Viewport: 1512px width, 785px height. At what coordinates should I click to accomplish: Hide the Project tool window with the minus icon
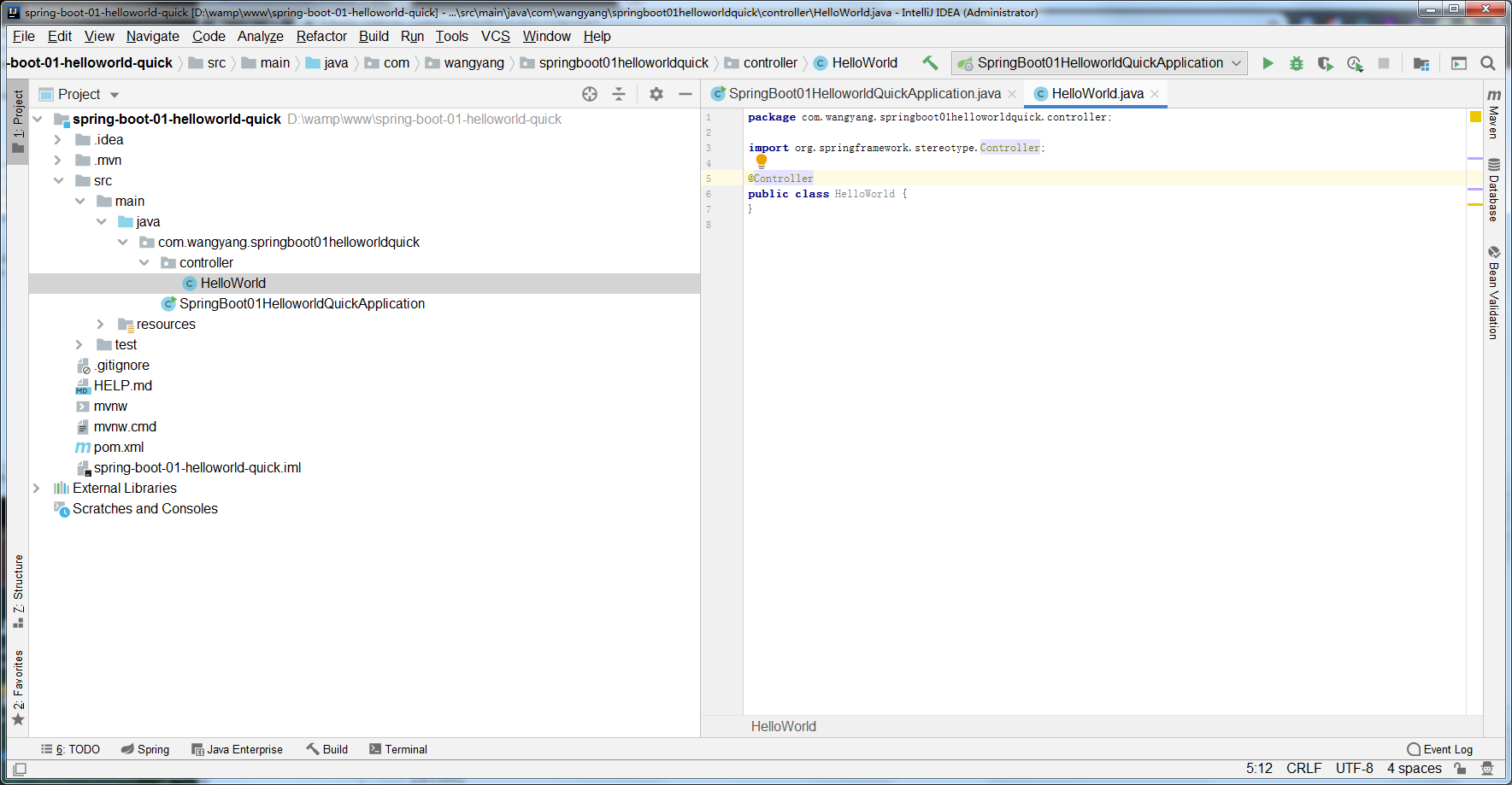[x=685, y=94]
